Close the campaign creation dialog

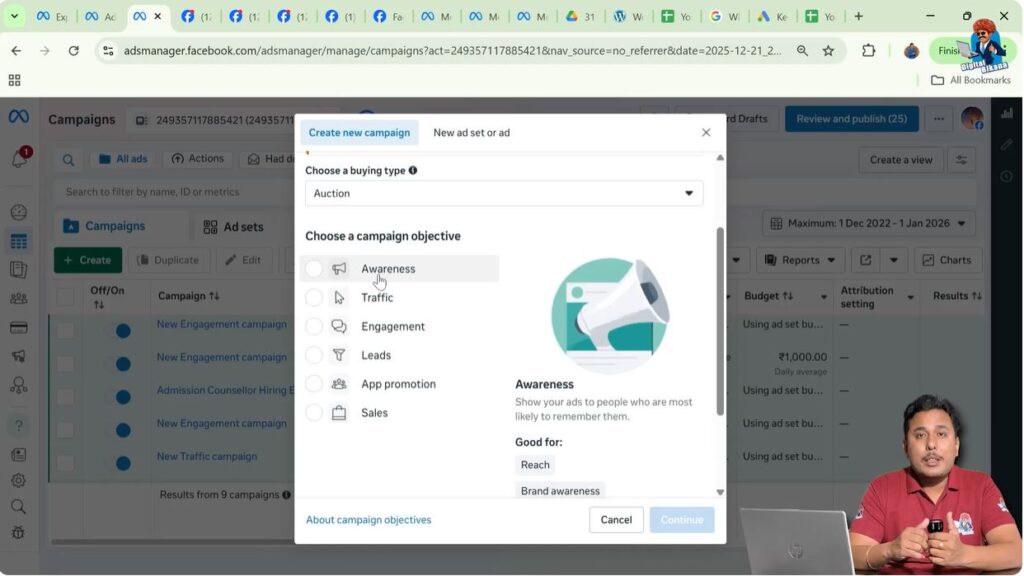[x=706, y=133]
